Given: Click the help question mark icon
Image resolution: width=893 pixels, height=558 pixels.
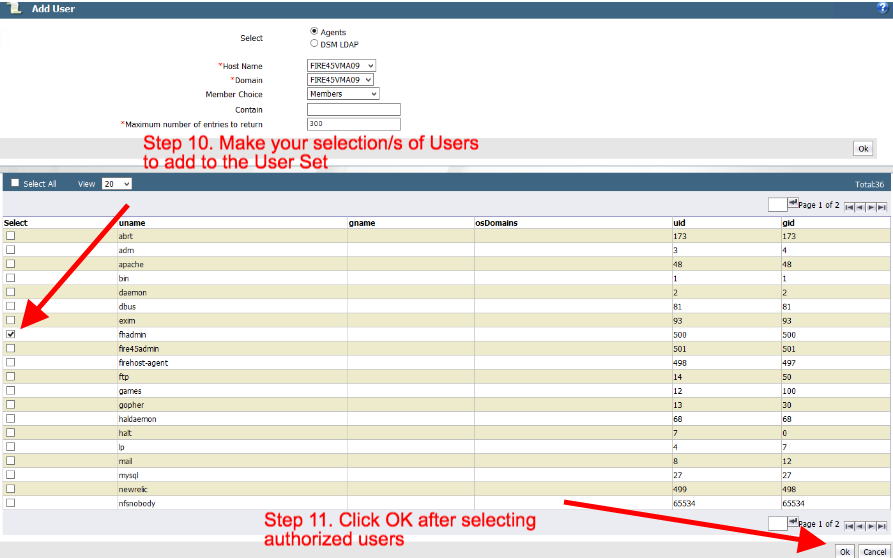Looking at the screenshot, I should (883, 8).
